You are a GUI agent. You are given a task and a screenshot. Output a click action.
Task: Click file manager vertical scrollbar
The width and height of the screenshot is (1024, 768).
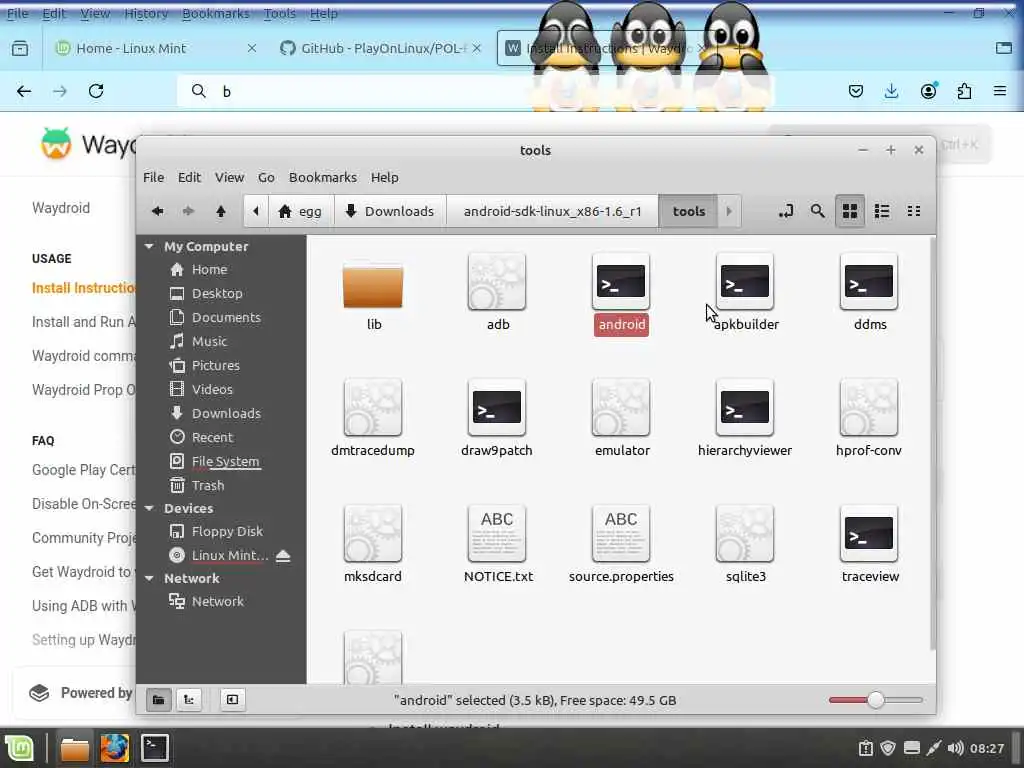[x=932, y=444]
